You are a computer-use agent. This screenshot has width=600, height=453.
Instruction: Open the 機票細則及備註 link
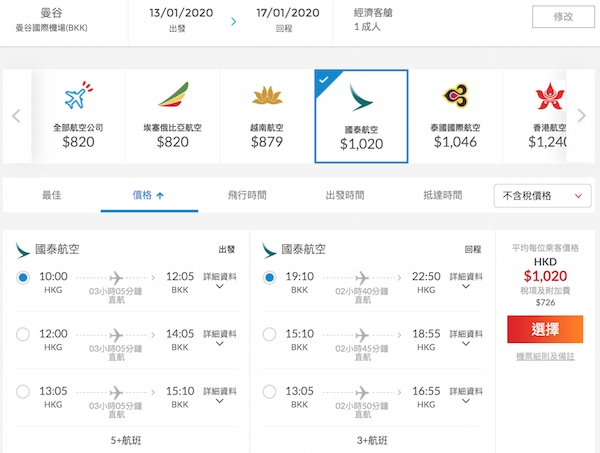pos(545,356)
